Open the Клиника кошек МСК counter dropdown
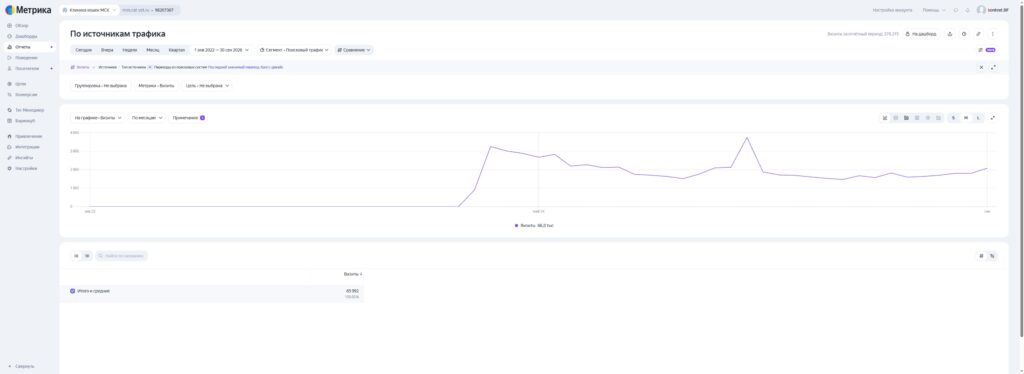 coord(89,10)
